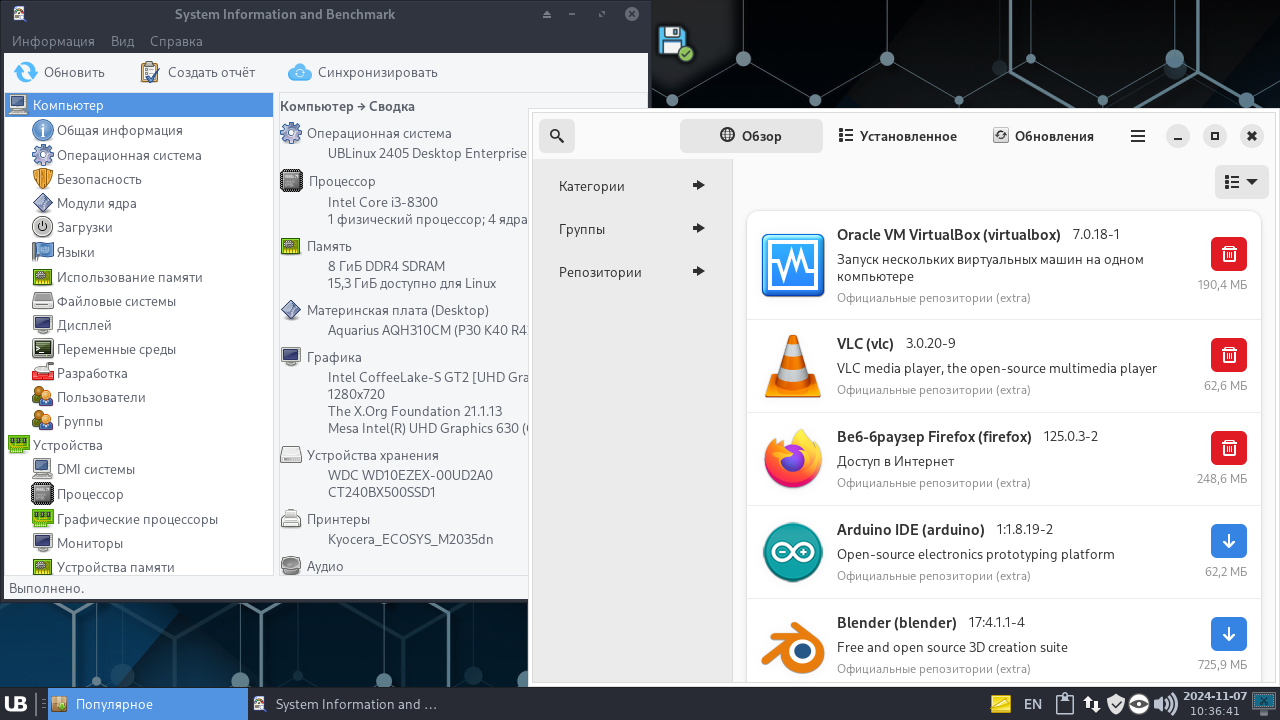The image size is (1280, 720).
Task: Switch to the Установленное tab
Action: (897, 135)
